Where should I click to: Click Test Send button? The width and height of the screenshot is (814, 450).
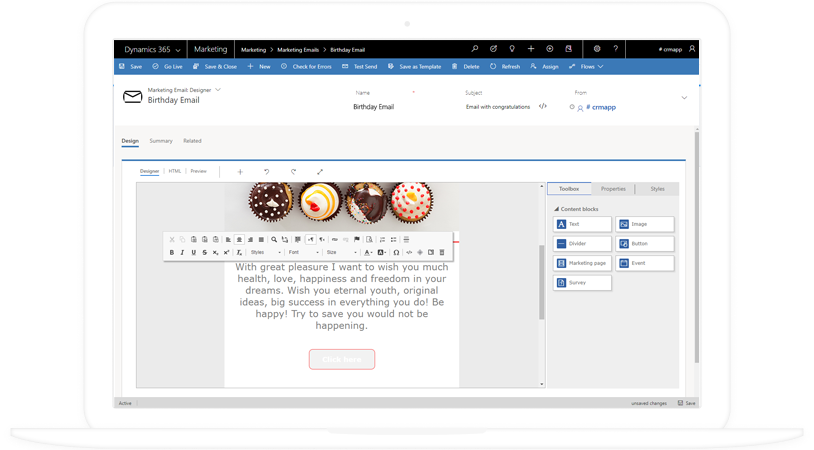click(359, 66)
